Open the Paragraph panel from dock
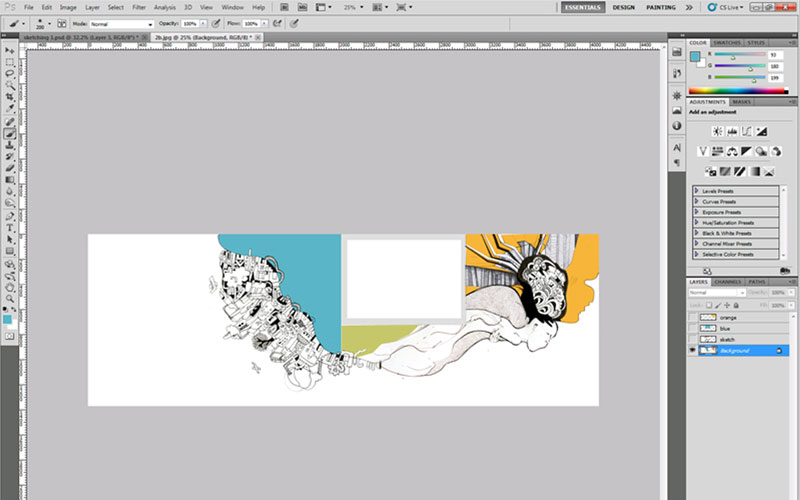This screenshot has width=800, height=500. (x=677, y=163)
